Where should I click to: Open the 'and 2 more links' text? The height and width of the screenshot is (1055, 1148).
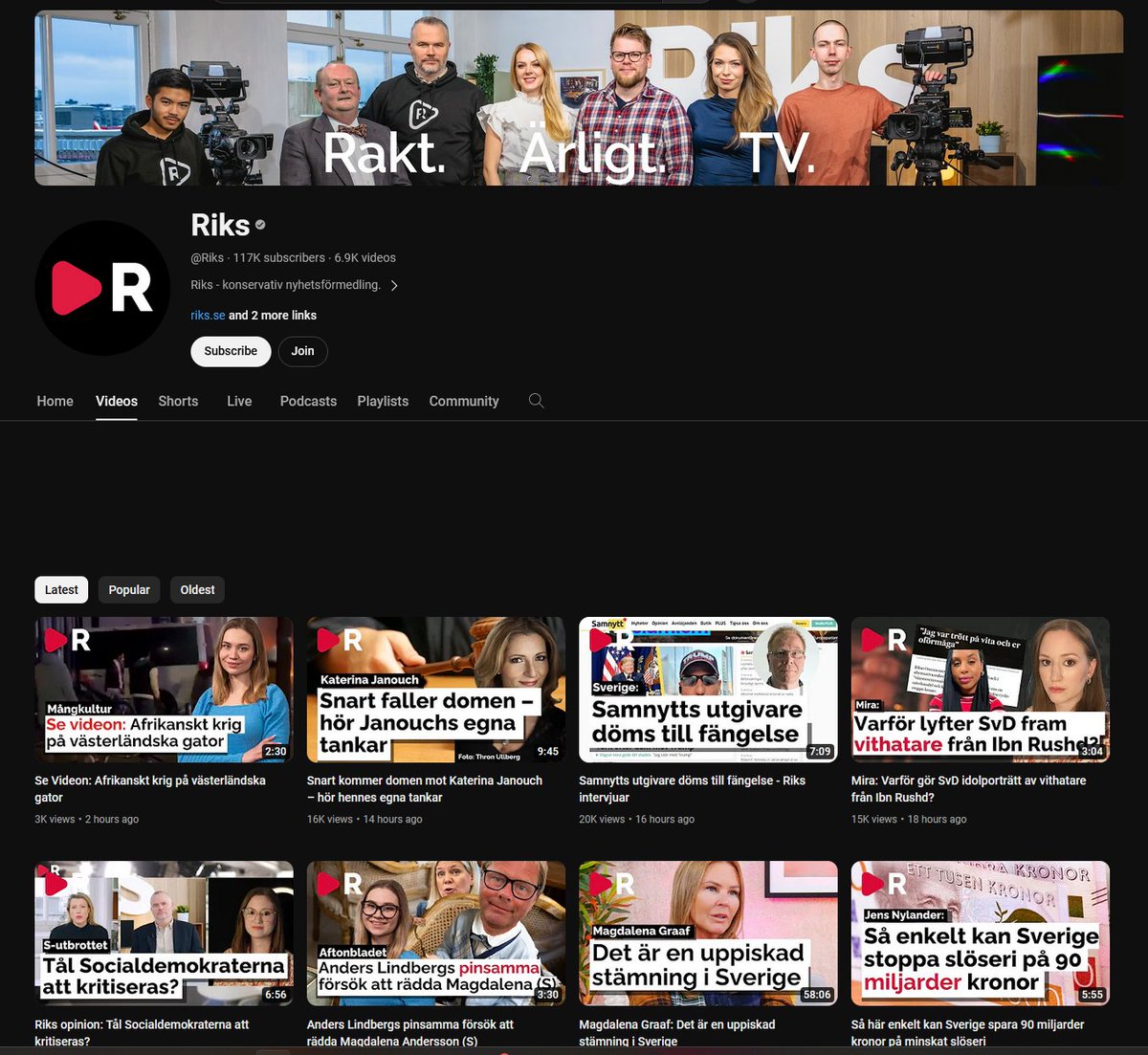(x=273, y=315)
